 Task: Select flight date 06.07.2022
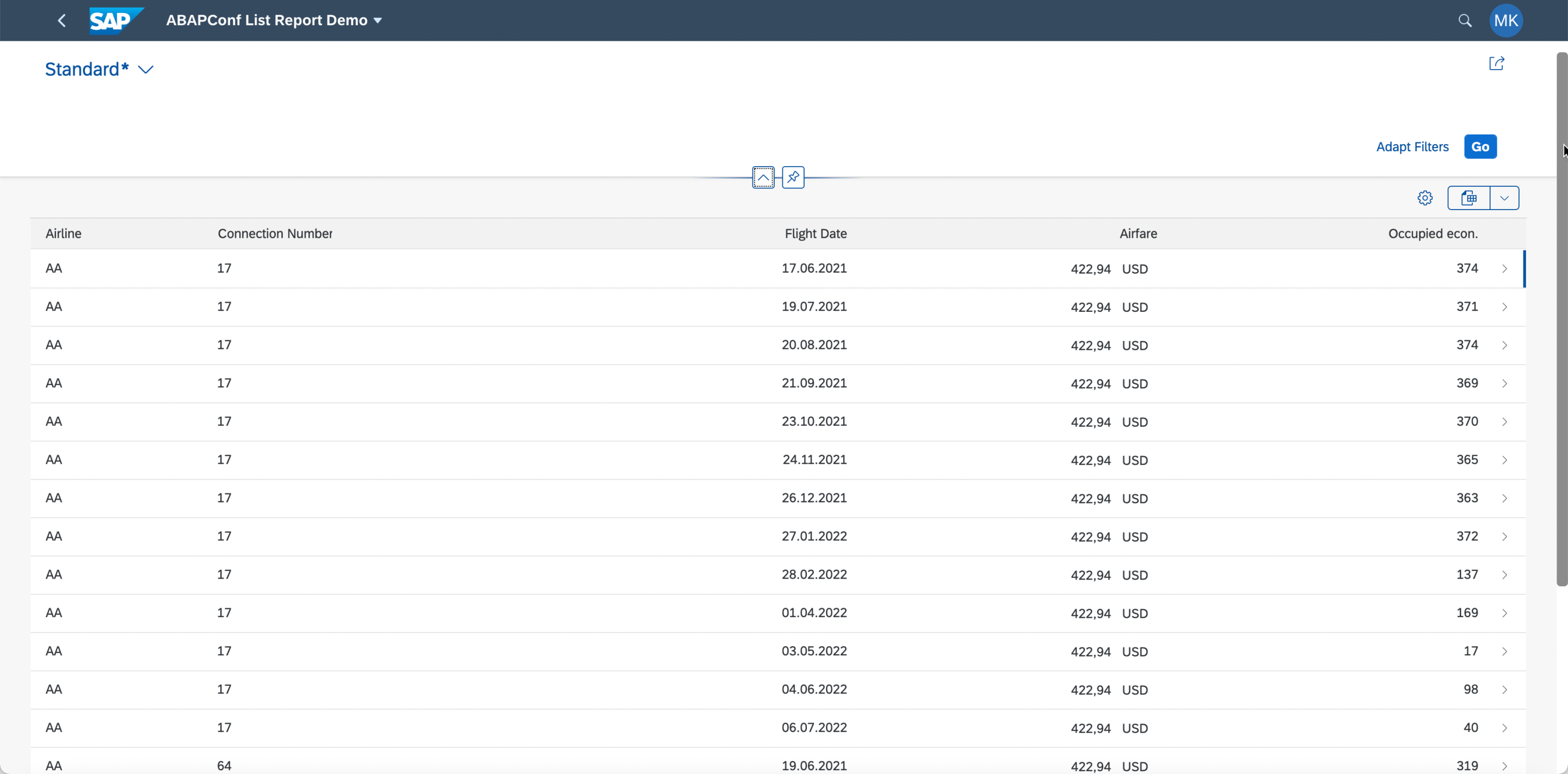814,728
